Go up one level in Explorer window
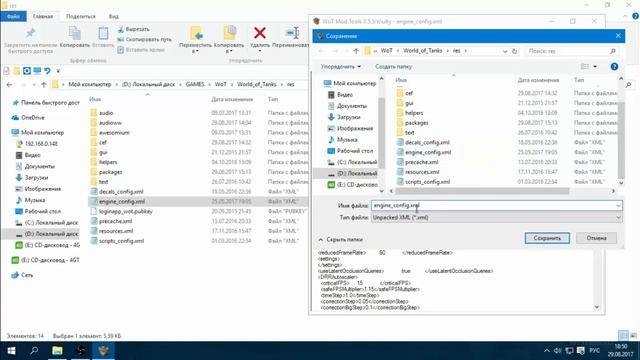 coord(44,84)
